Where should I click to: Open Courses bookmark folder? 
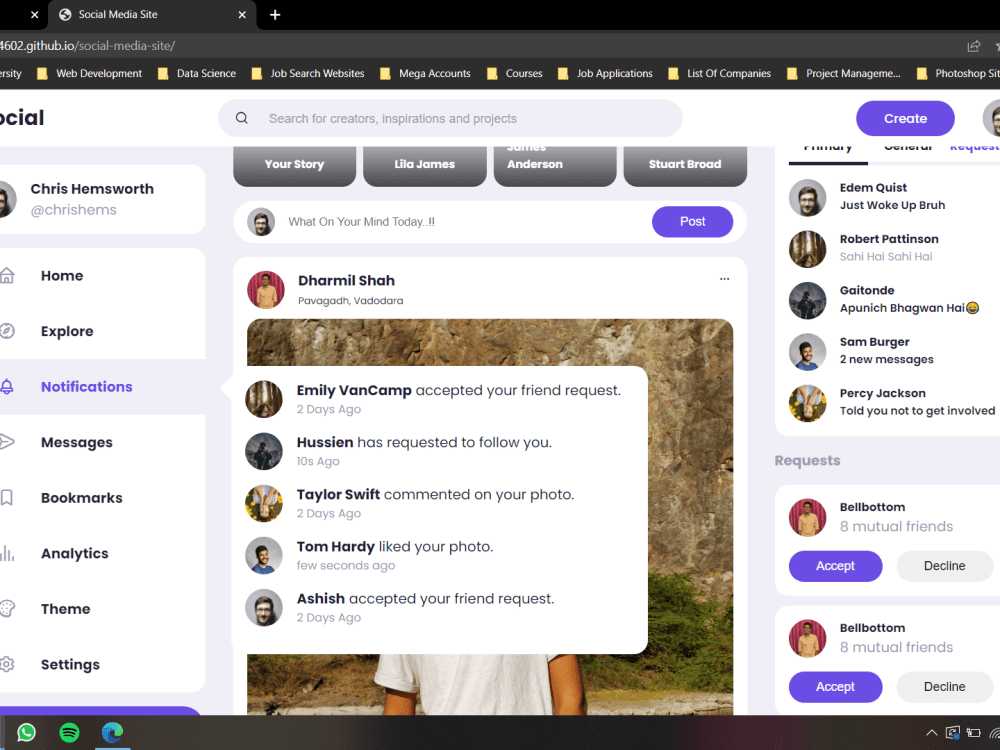click(515, 73)
